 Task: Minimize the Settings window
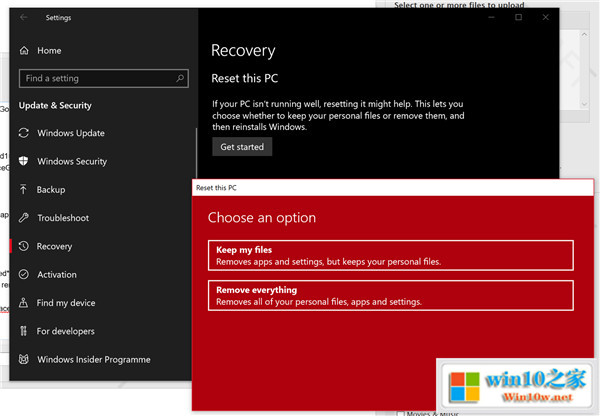tap(491, 17)
